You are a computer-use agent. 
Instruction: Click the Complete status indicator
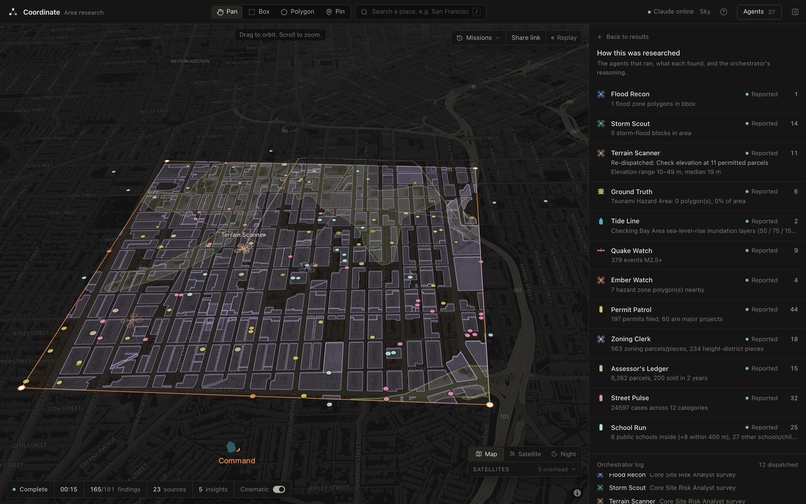click(30, 490)
